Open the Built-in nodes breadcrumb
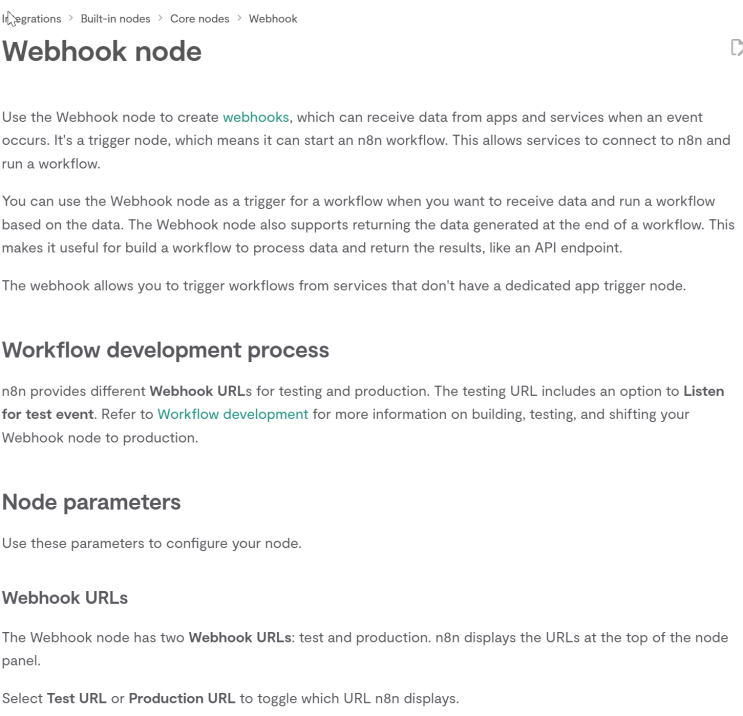The image size is (743, 716). (115, 19)
